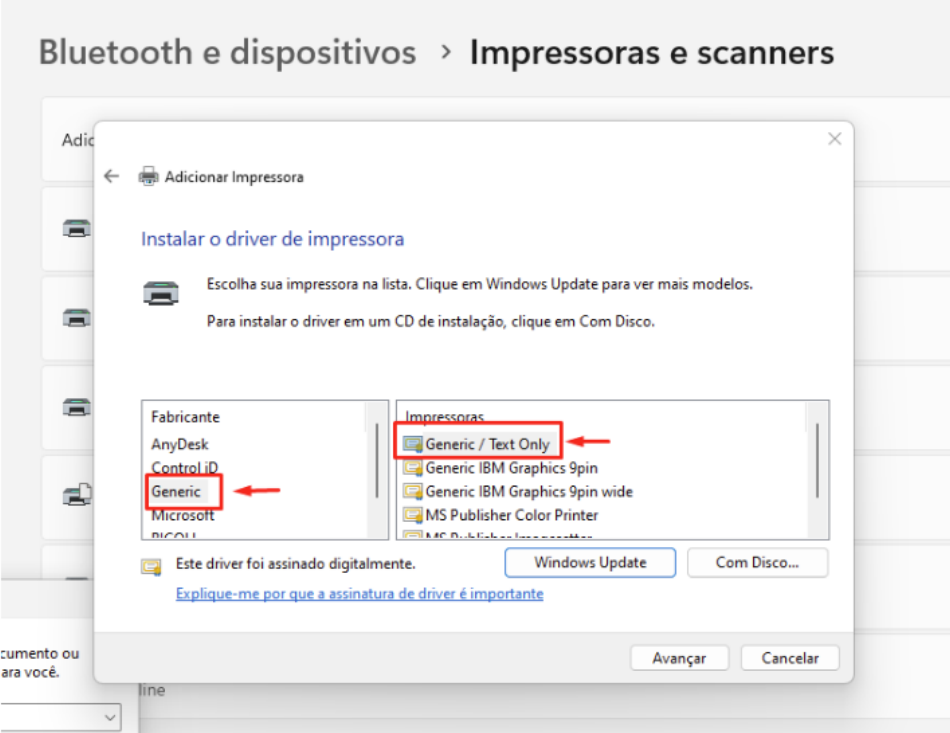
Task: Select AnyDesk in the Fabricante list
Action: [x=180, y=444]
